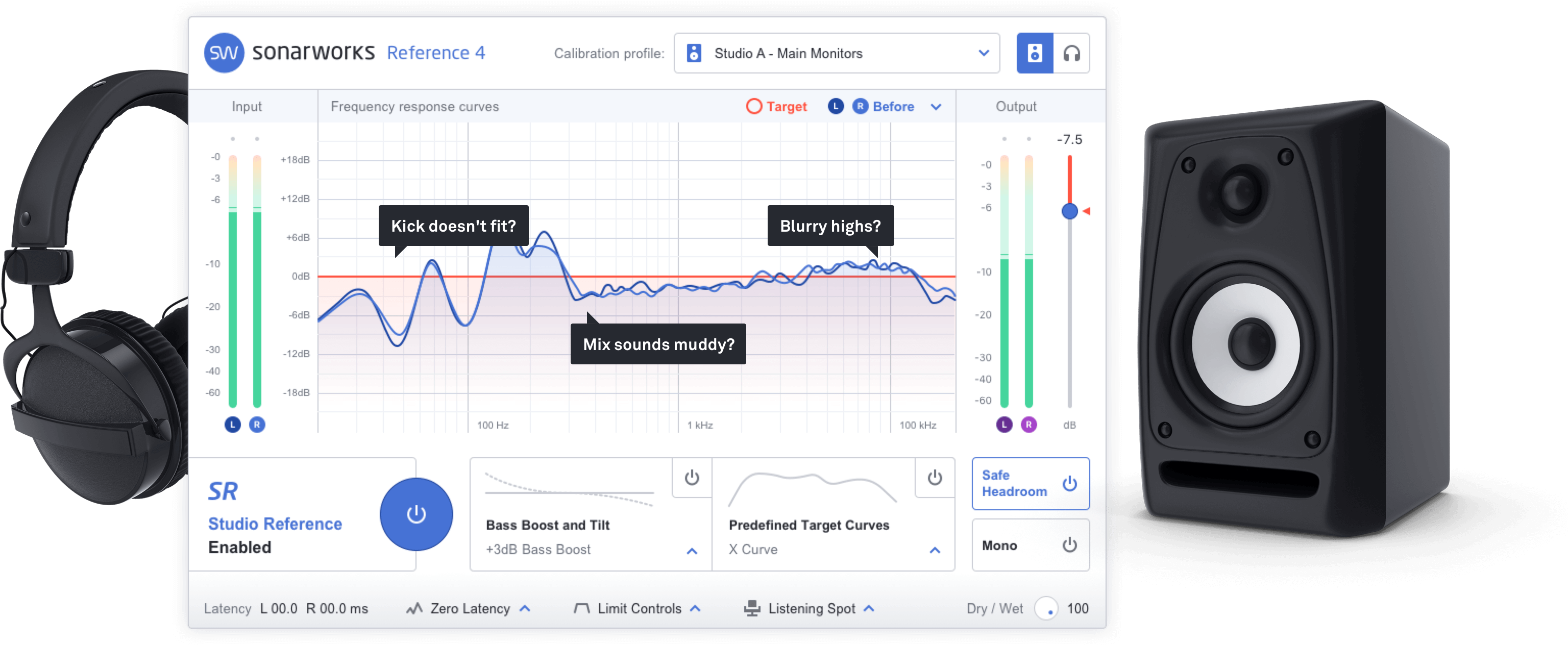1568x645 pixels.
Task: Enable Predefined Target Curves power switch
Action: (x=935, y=478)
